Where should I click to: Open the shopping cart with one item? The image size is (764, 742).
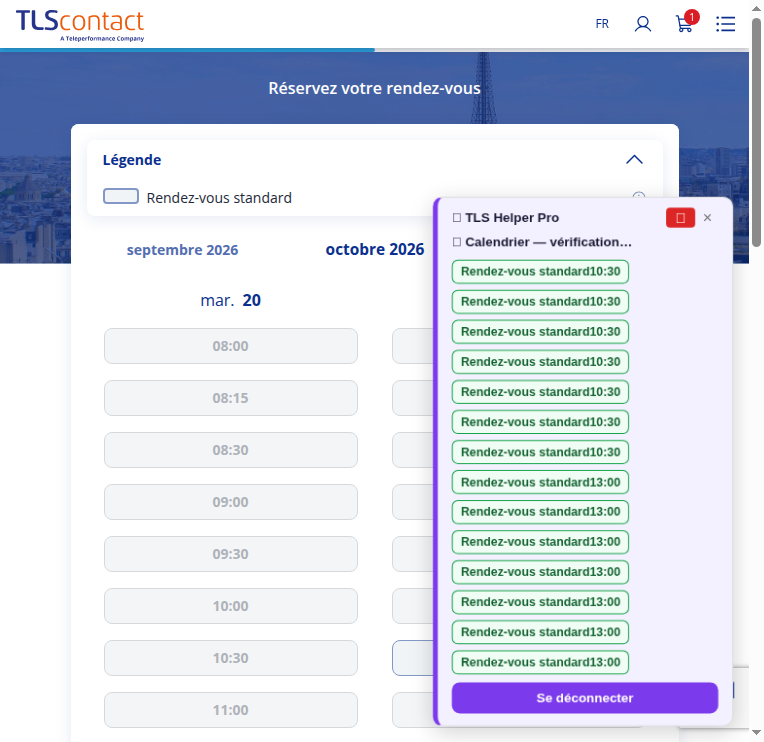[x=687, y=22]
